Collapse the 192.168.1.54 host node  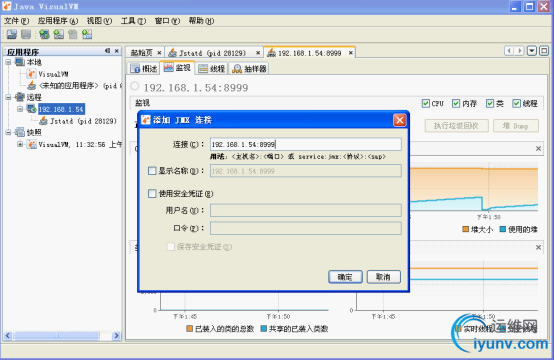20,109
